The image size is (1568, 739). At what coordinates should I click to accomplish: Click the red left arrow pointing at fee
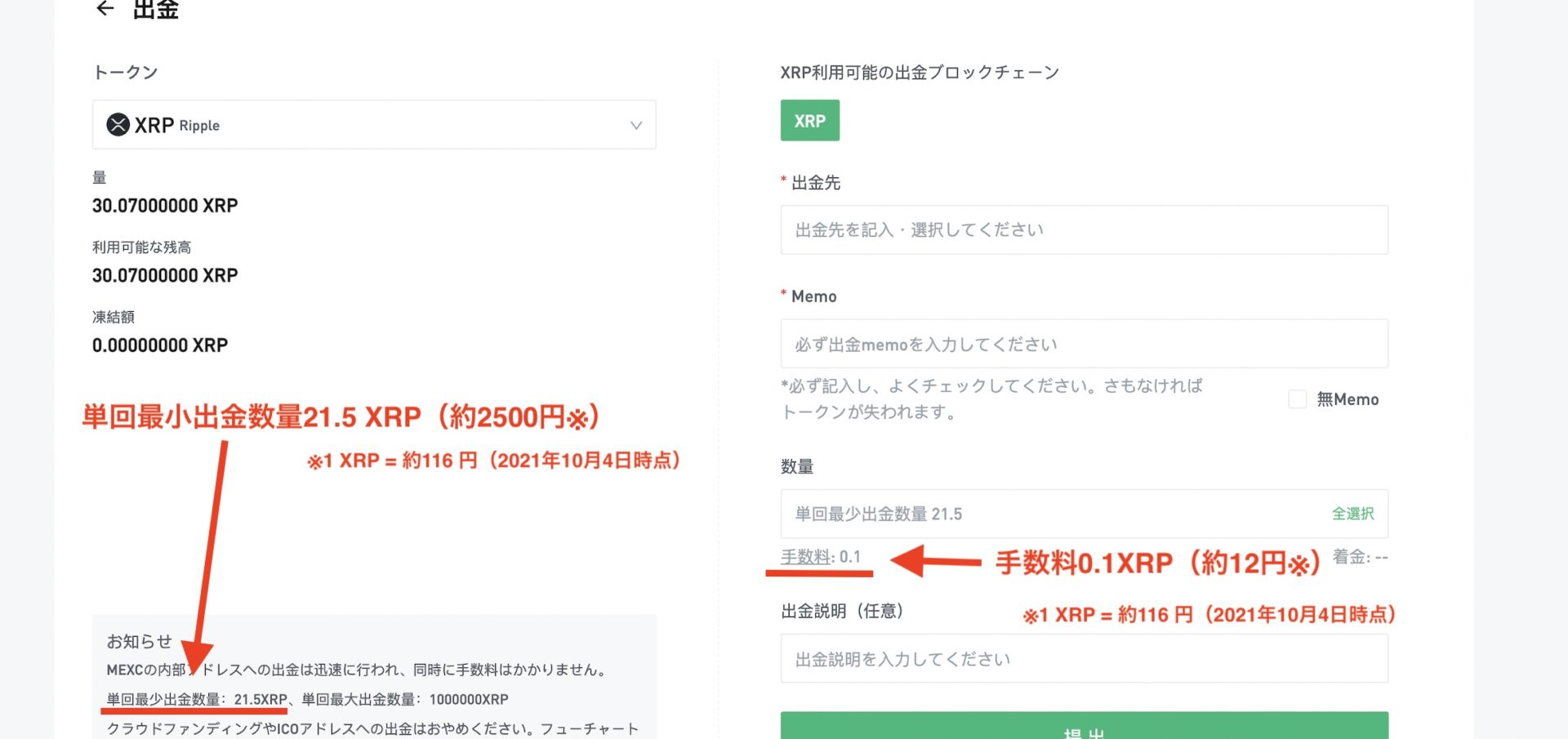pos(935,562)
